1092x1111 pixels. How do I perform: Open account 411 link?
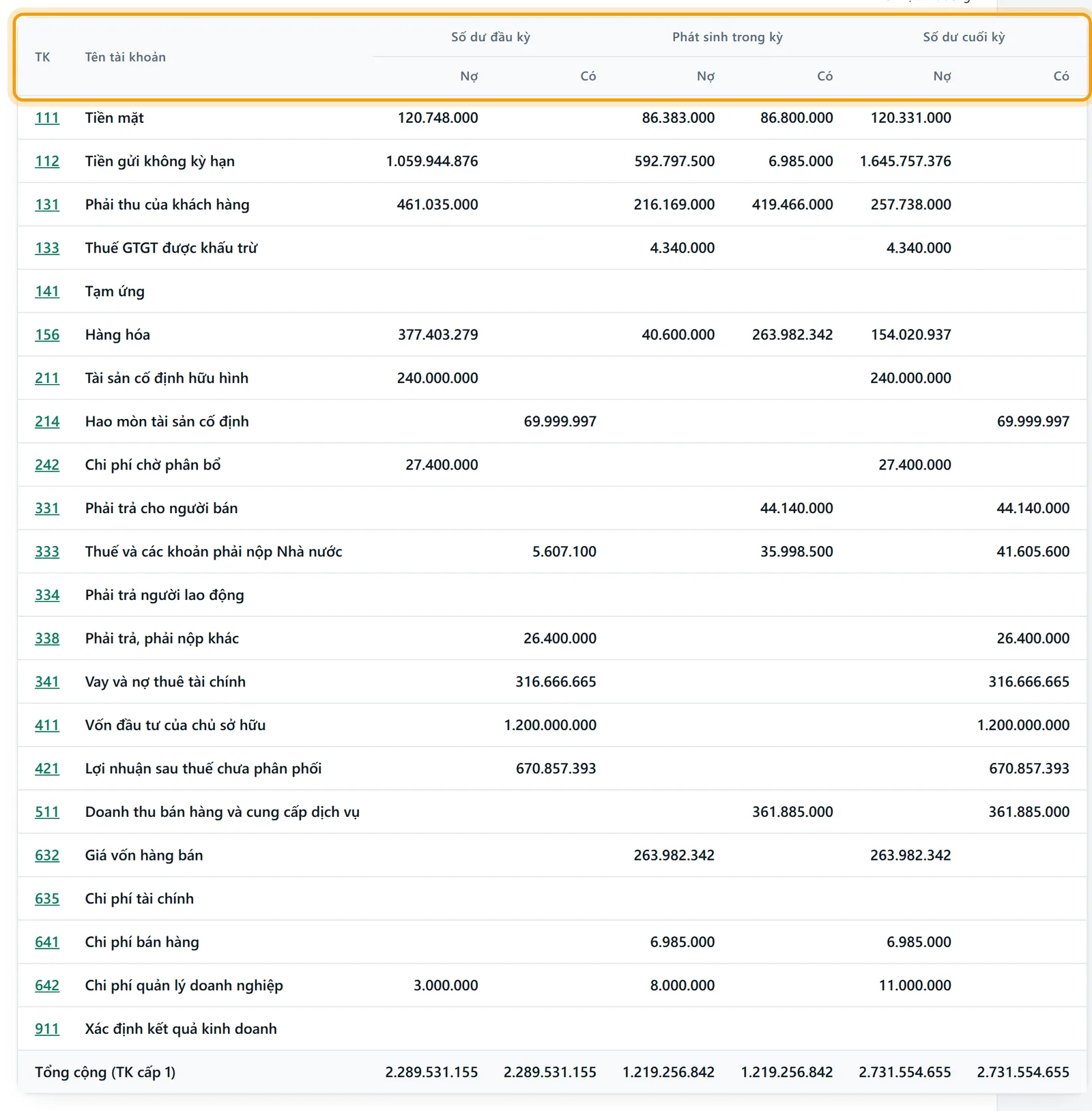coord(47,725)
